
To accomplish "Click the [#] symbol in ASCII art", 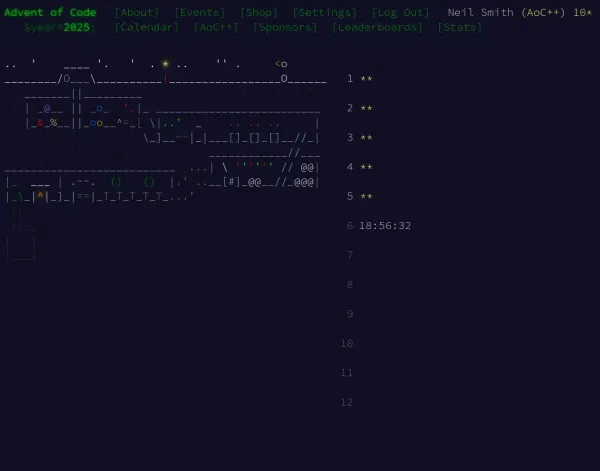I will tap(232, 182).
